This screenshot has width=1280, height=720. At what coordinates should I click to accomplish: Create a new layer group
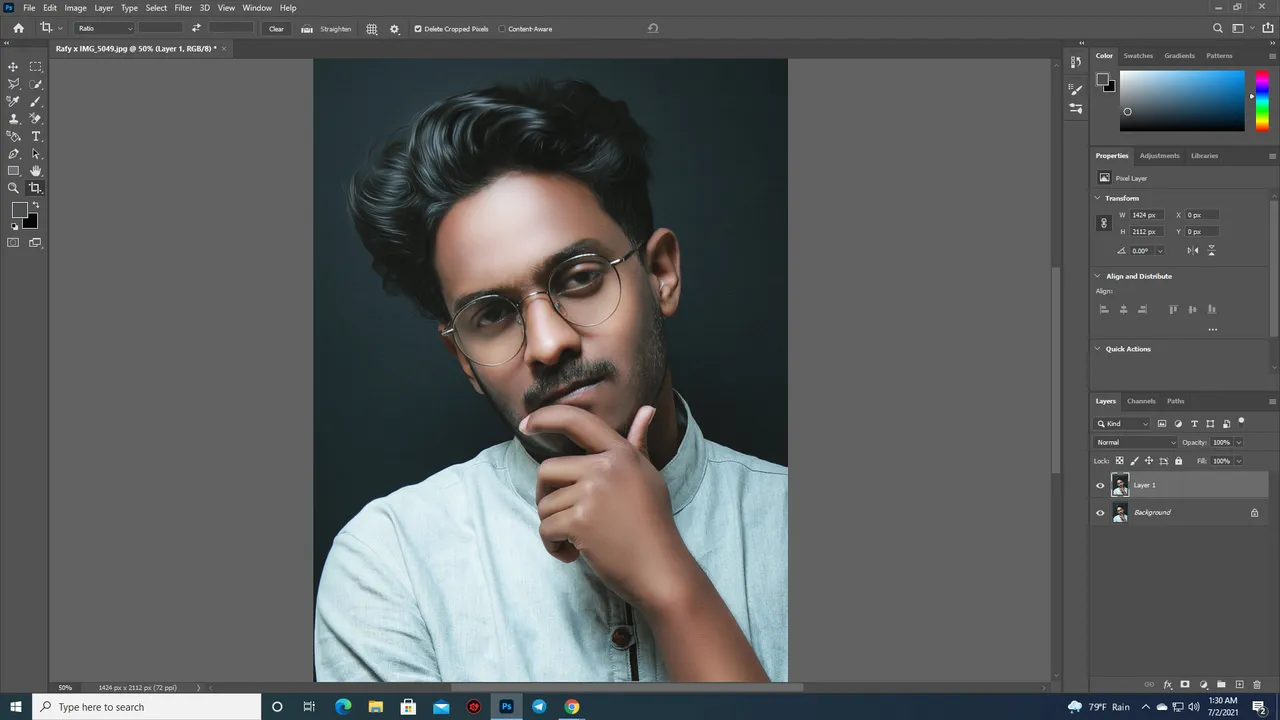(1221, 685)
